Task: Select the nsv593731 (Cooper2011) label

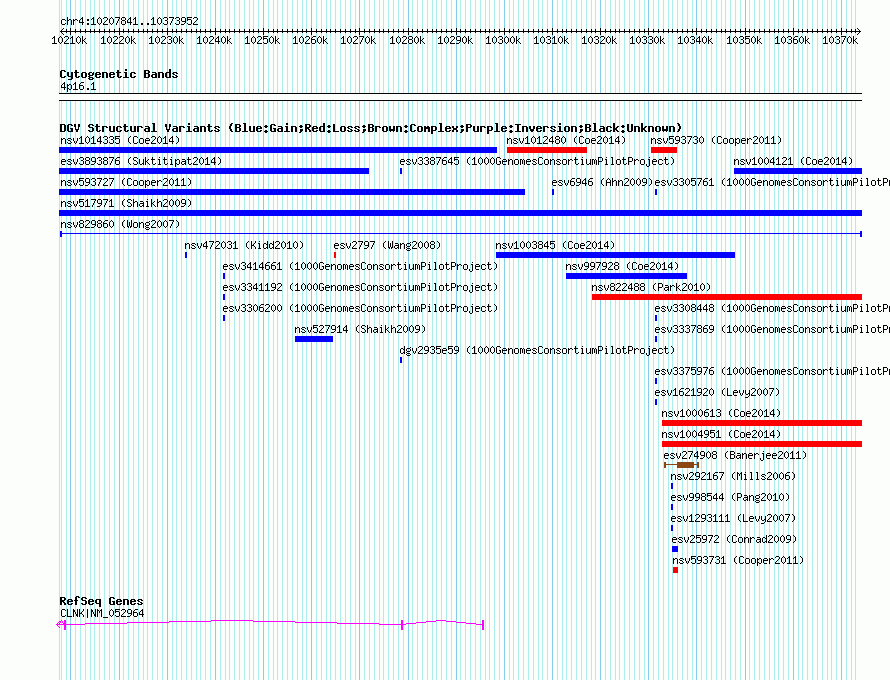Action: (x=738, y=560)
